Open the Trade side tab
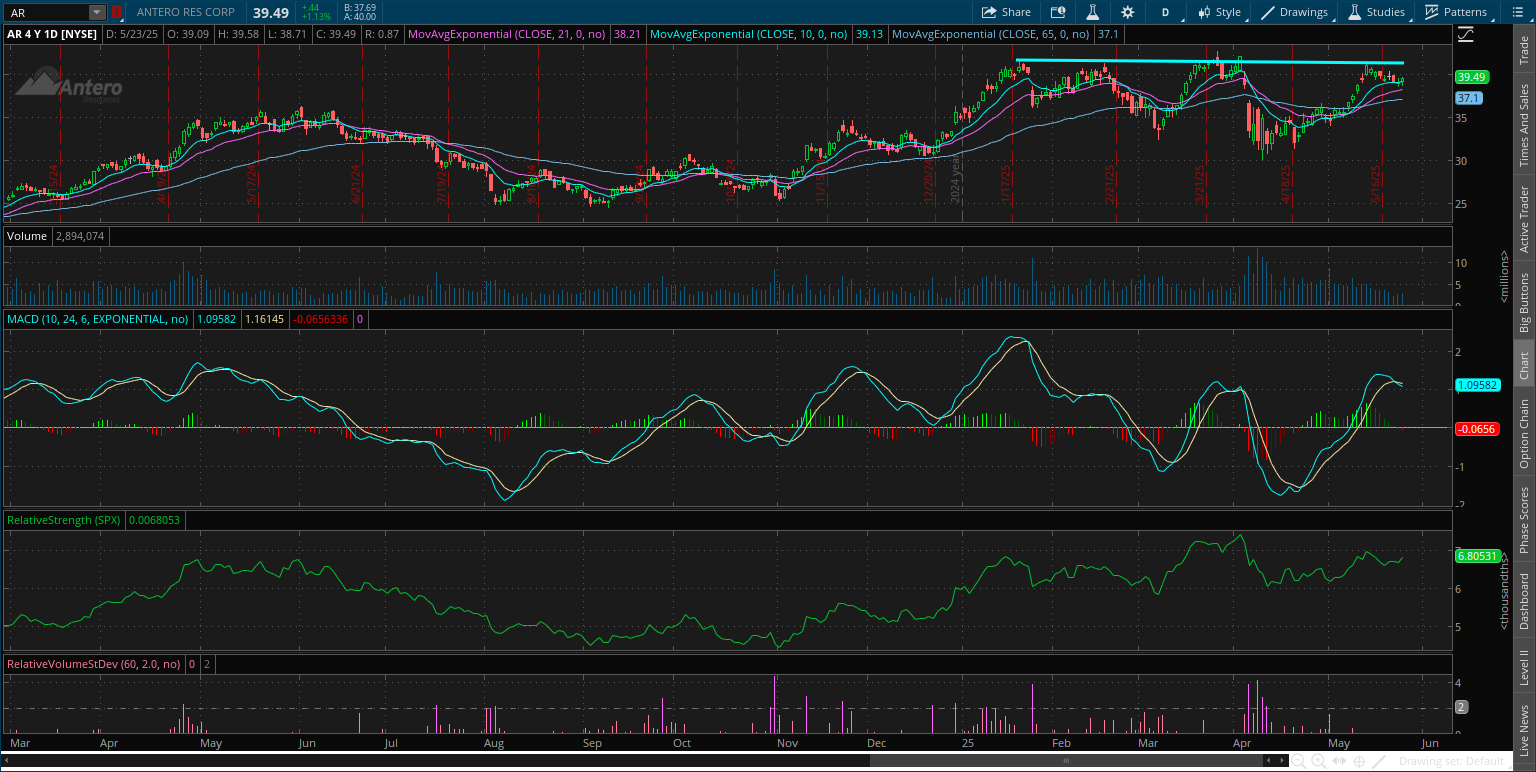This screenshot has width=1536, height=772. [x=1524, y=49]
